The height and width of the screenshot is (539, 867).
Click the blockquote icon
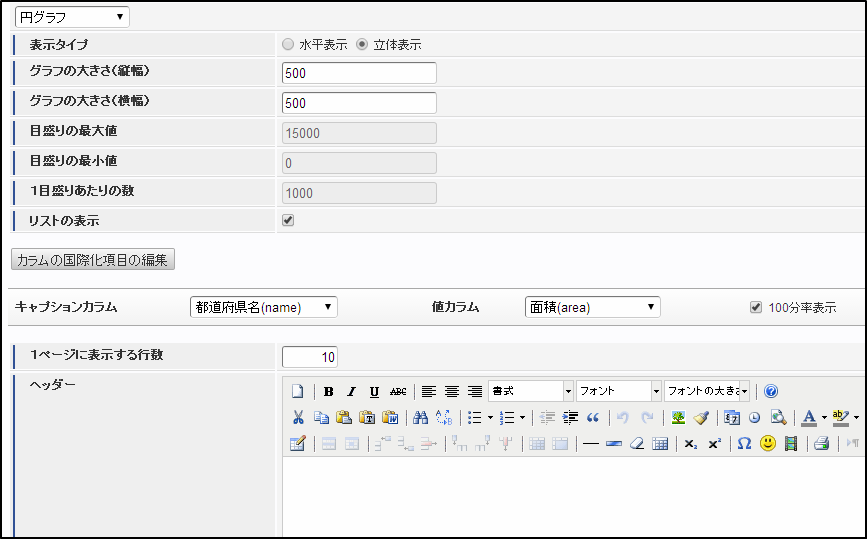(593, 417)
